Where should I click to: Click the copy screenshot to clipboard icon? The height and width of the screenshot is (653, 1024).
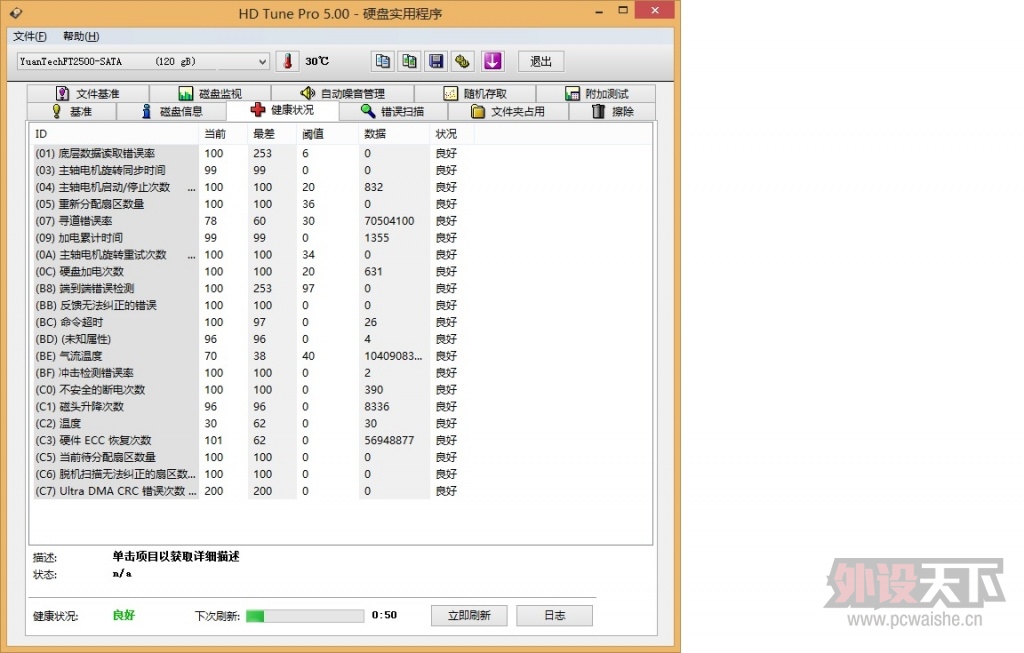[409, 61]
